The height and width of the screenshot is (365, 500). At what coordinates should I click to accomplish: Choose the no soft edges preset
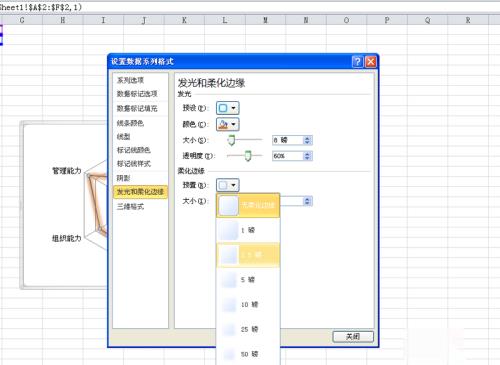(248, 205)
